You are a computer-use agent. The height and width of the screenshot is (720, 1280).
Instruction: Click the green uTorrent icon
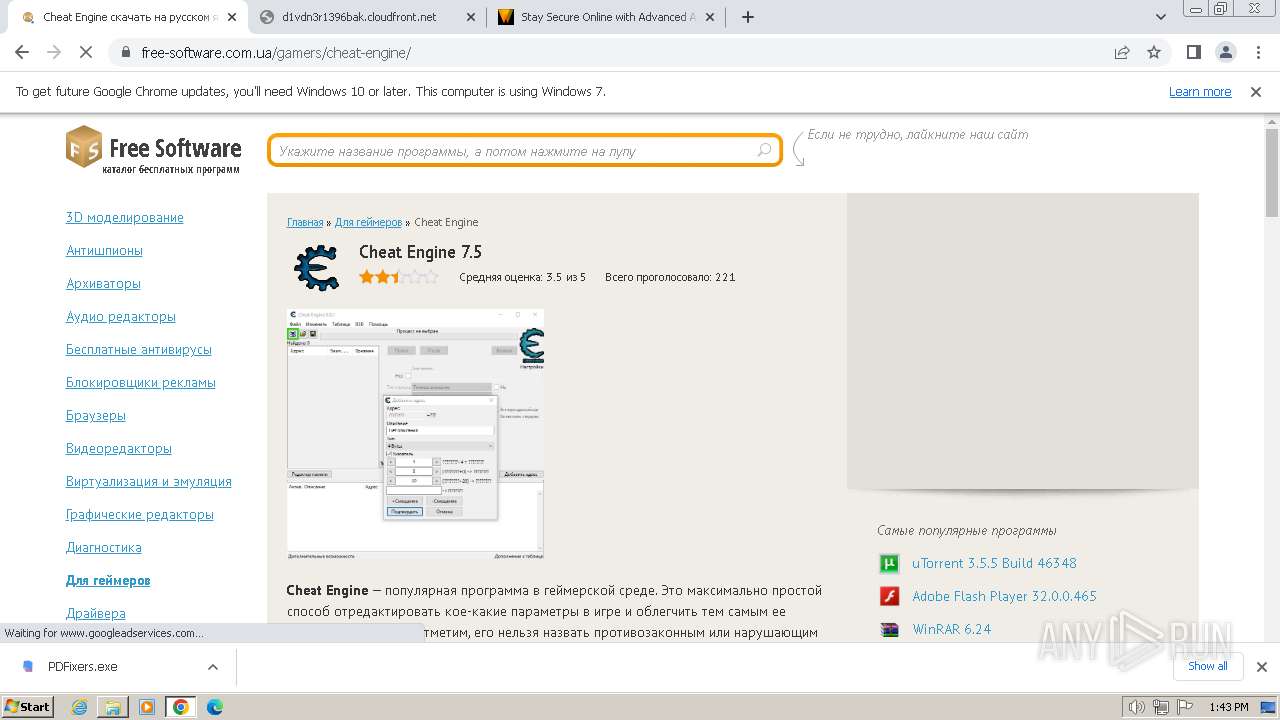889,563
